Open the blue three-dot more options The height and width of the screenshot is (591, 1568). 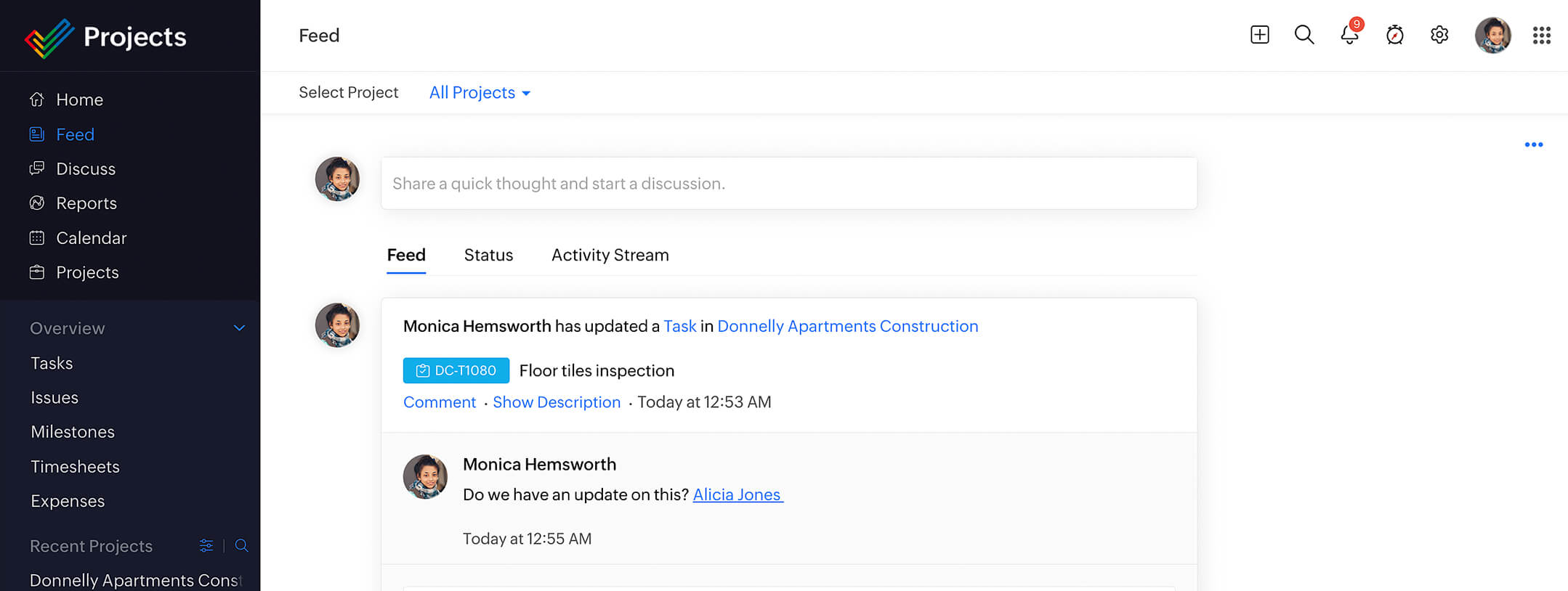point(1533,144)
